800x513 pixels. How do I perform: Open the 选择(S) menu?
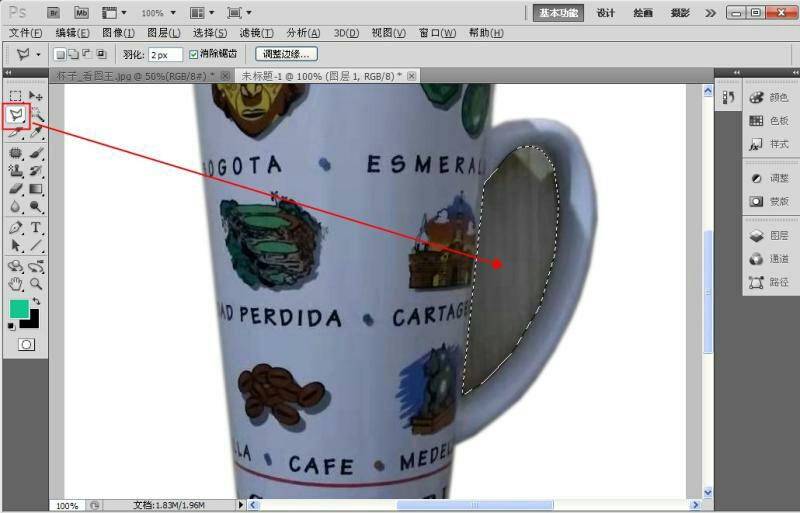(210, 33)
